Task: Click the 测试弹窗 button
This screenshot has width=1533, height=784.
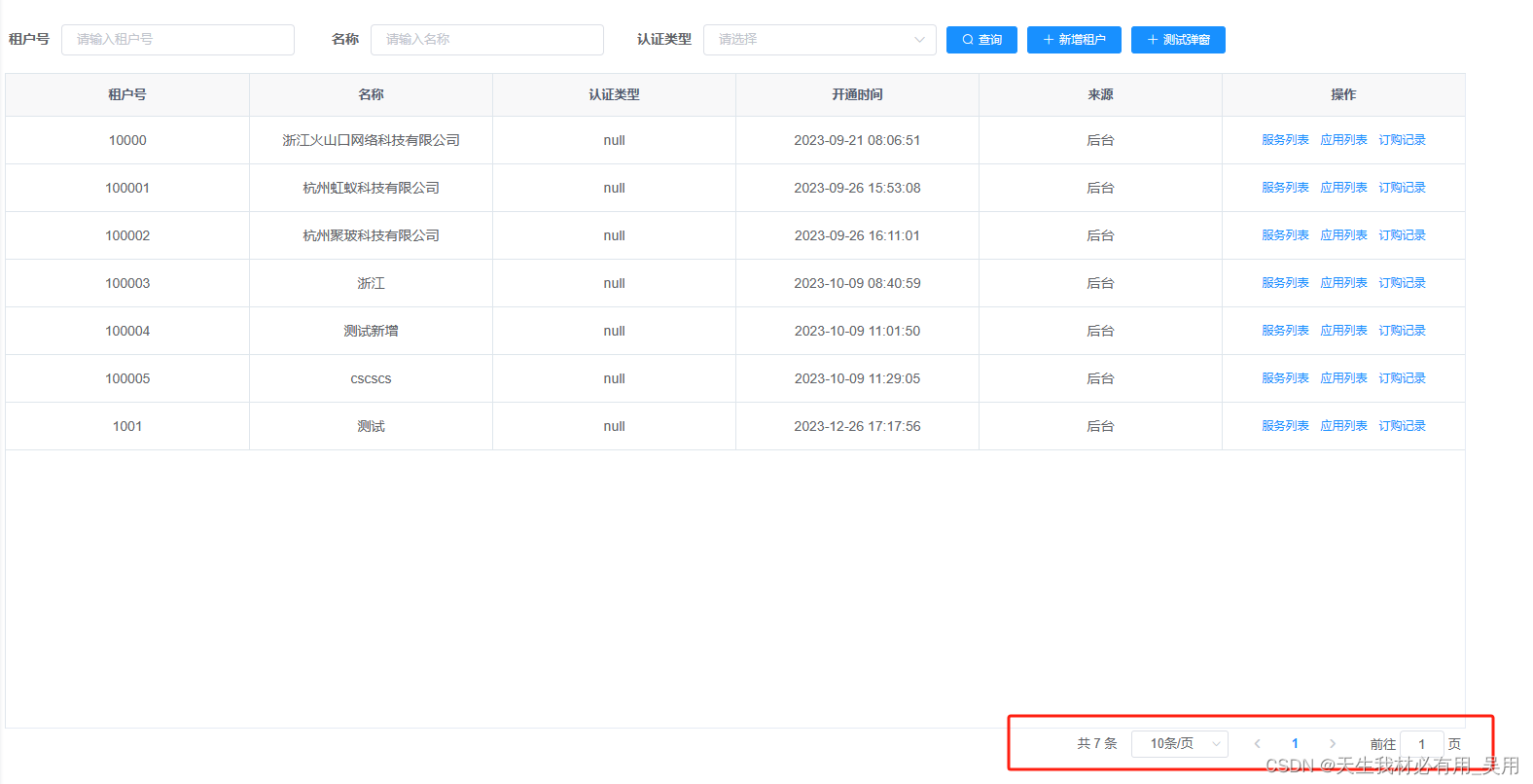Action: pos(1178,40)
